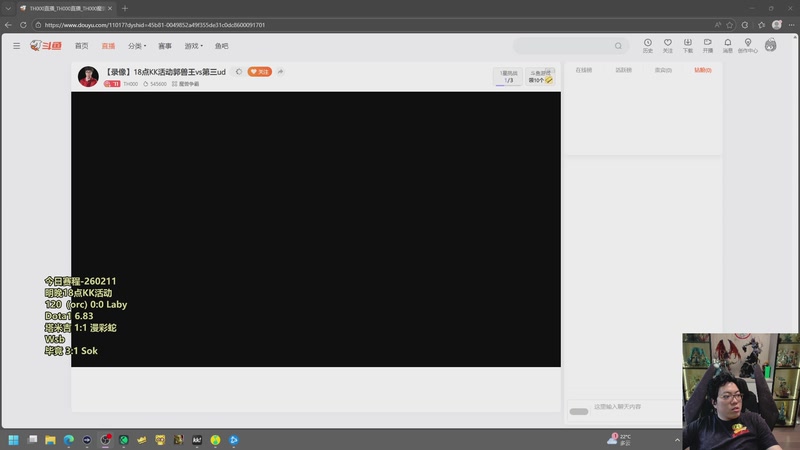Open the start-streaming (开播) icon
The width and height of the screenshot is (800, 450).
point(708,45)
